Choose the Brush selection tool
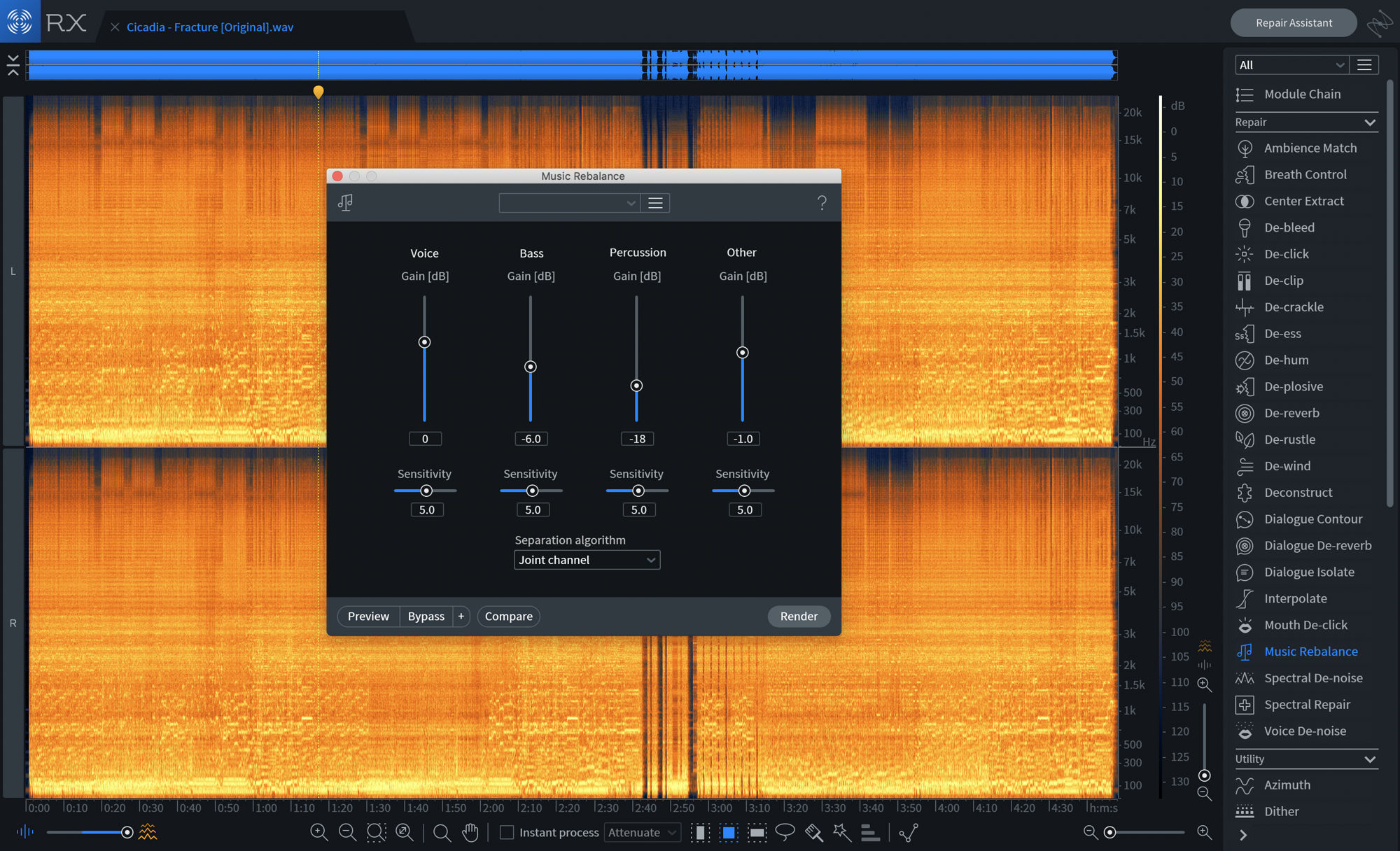The image size is (1400, 851). click(813, 832)
